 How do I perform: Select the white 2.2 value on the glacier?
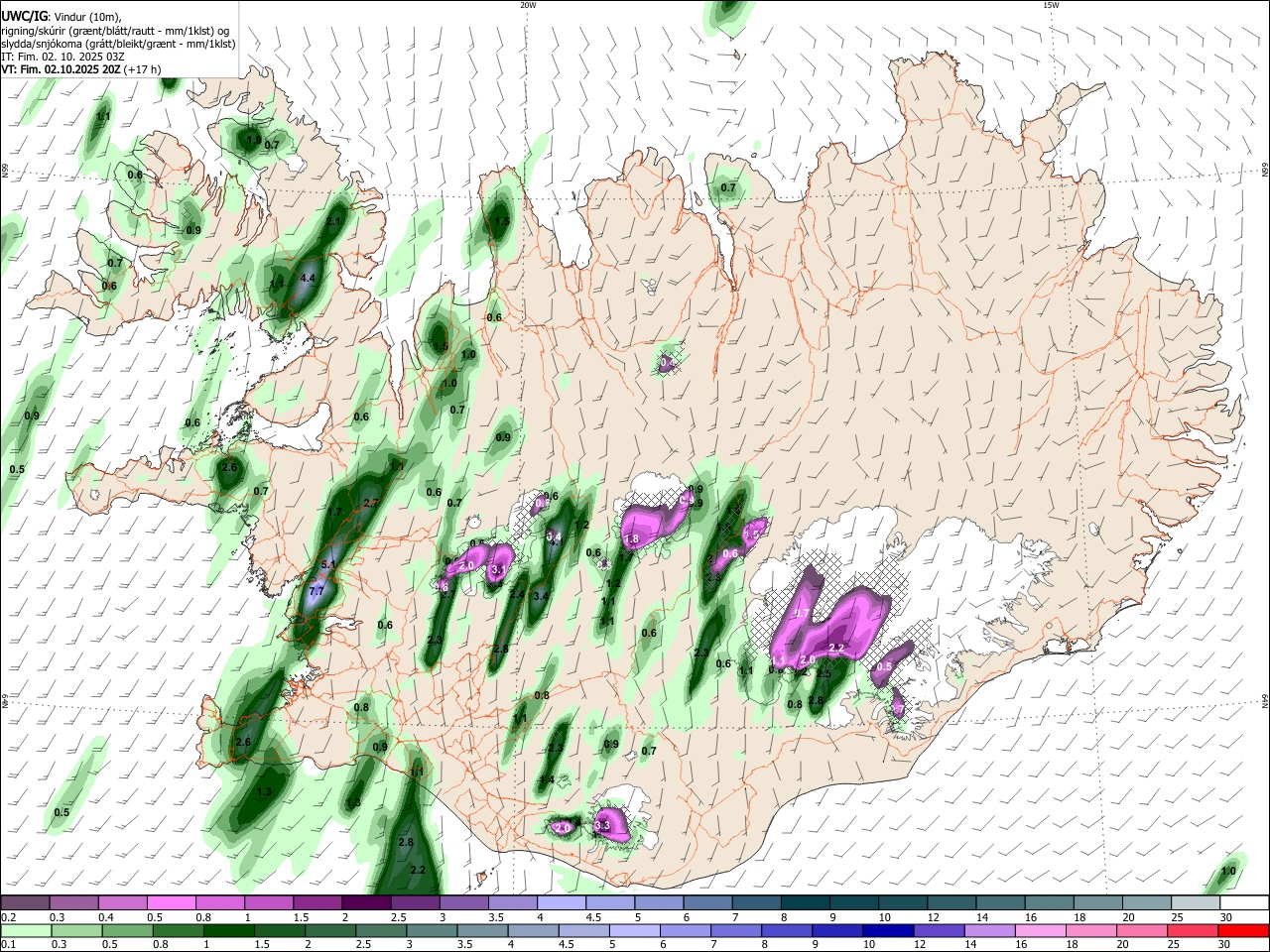836,649
